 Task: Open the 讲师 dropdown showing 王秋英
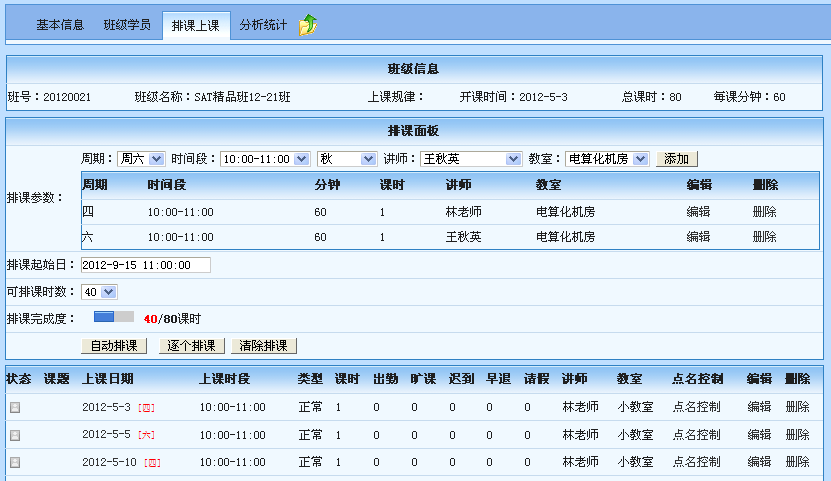pyautogui.click(x=471, y=159)
